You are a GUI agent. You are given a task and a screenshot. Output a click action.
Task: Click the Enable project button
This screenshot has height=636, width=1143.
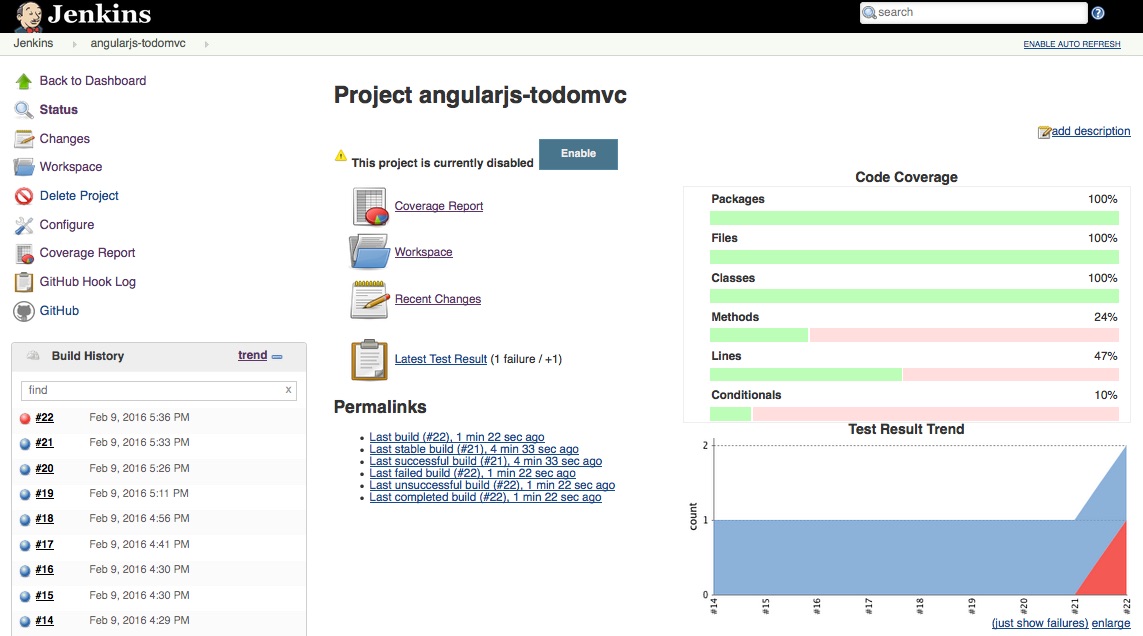578,154
